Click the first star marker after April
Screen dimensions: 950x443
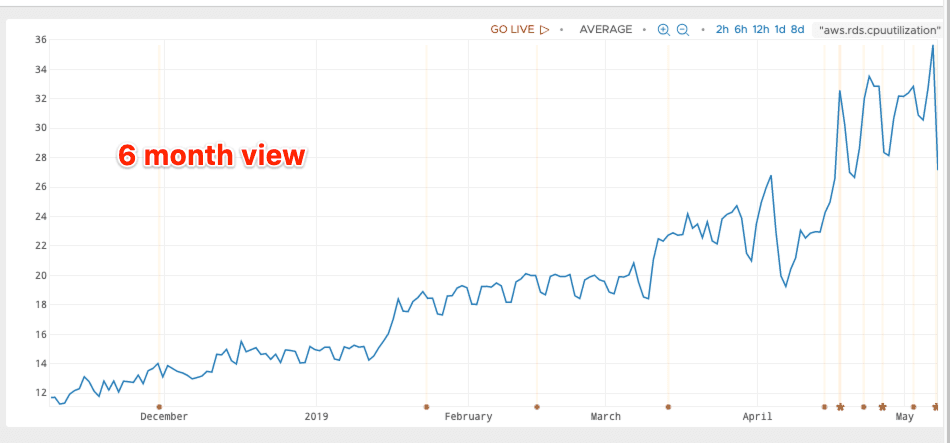840,407
